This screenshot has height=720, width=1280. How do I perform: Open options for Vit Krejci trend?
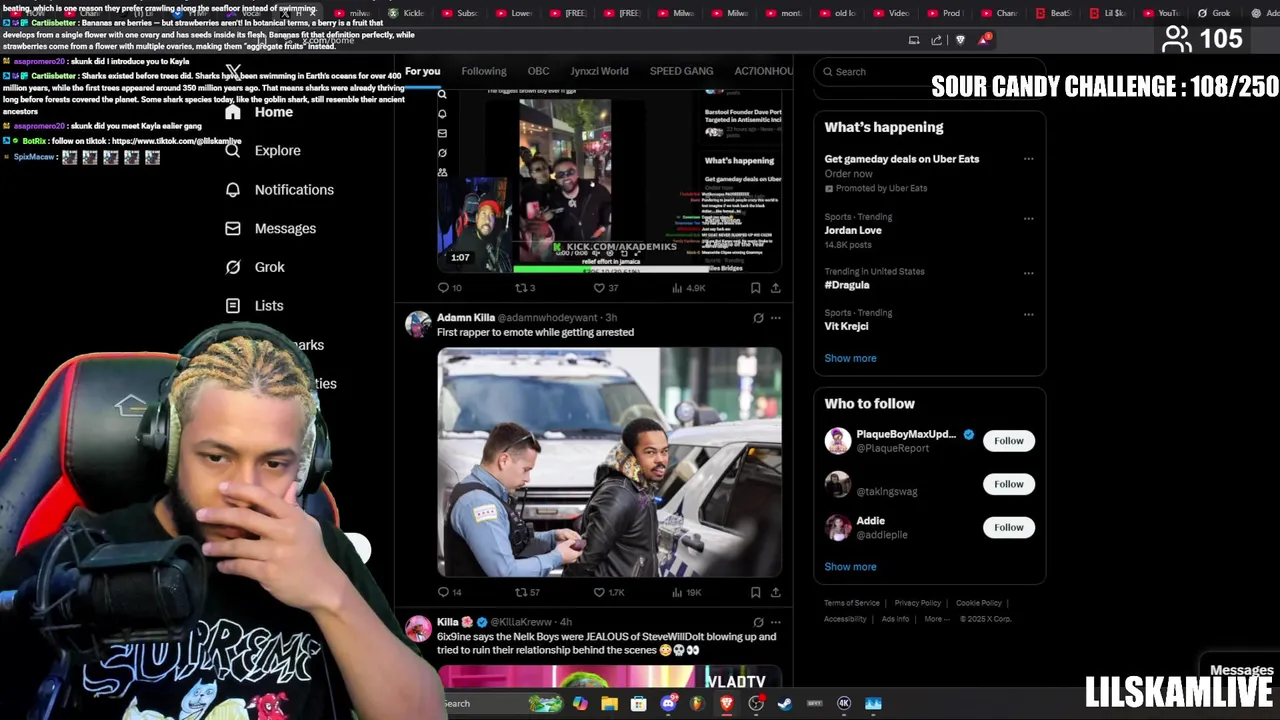tap(1028, 314)
